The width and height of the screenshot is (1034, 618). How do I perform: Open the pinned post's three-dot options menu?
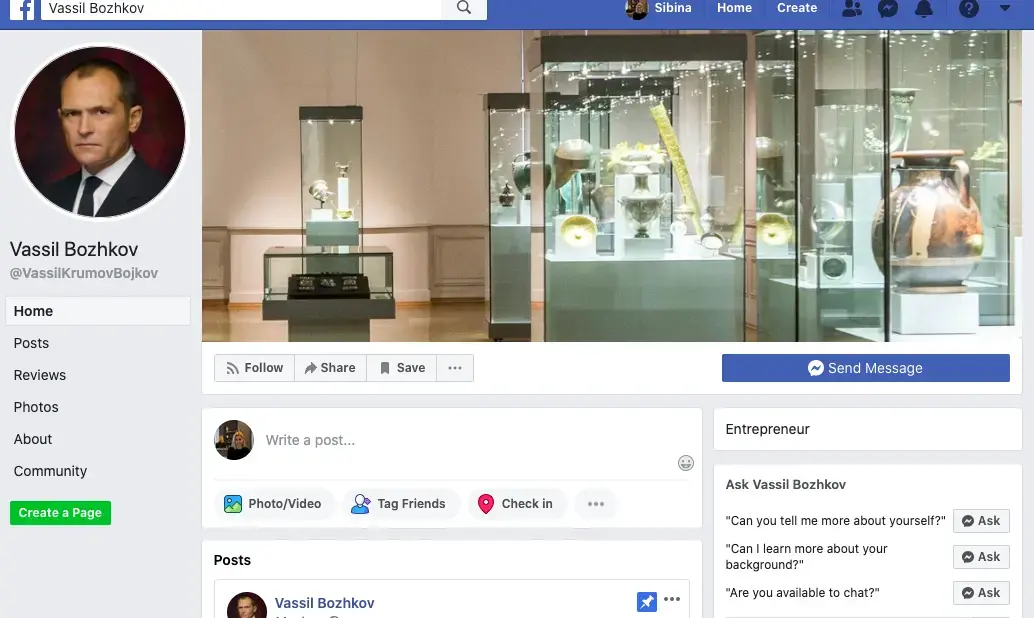click(672, 600)
